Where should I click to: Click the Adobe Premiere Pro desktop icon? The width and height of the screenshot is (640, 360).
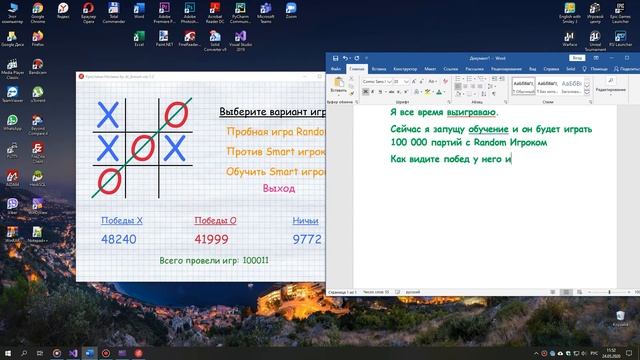click(x=164, y=12)
